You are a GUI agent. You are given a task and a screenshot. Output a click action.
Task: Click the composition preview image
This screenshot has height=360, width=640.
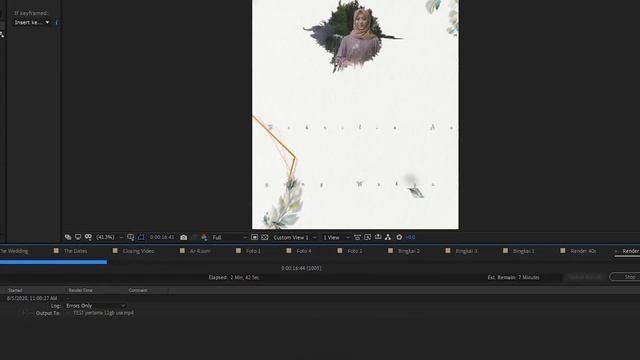click(x=355, y=114)
